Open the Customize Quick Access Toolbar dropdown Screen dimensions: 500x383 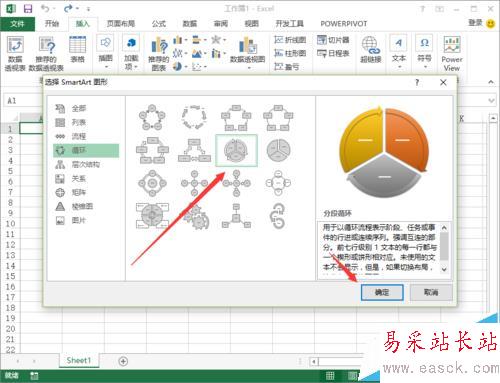coord(88,9)
